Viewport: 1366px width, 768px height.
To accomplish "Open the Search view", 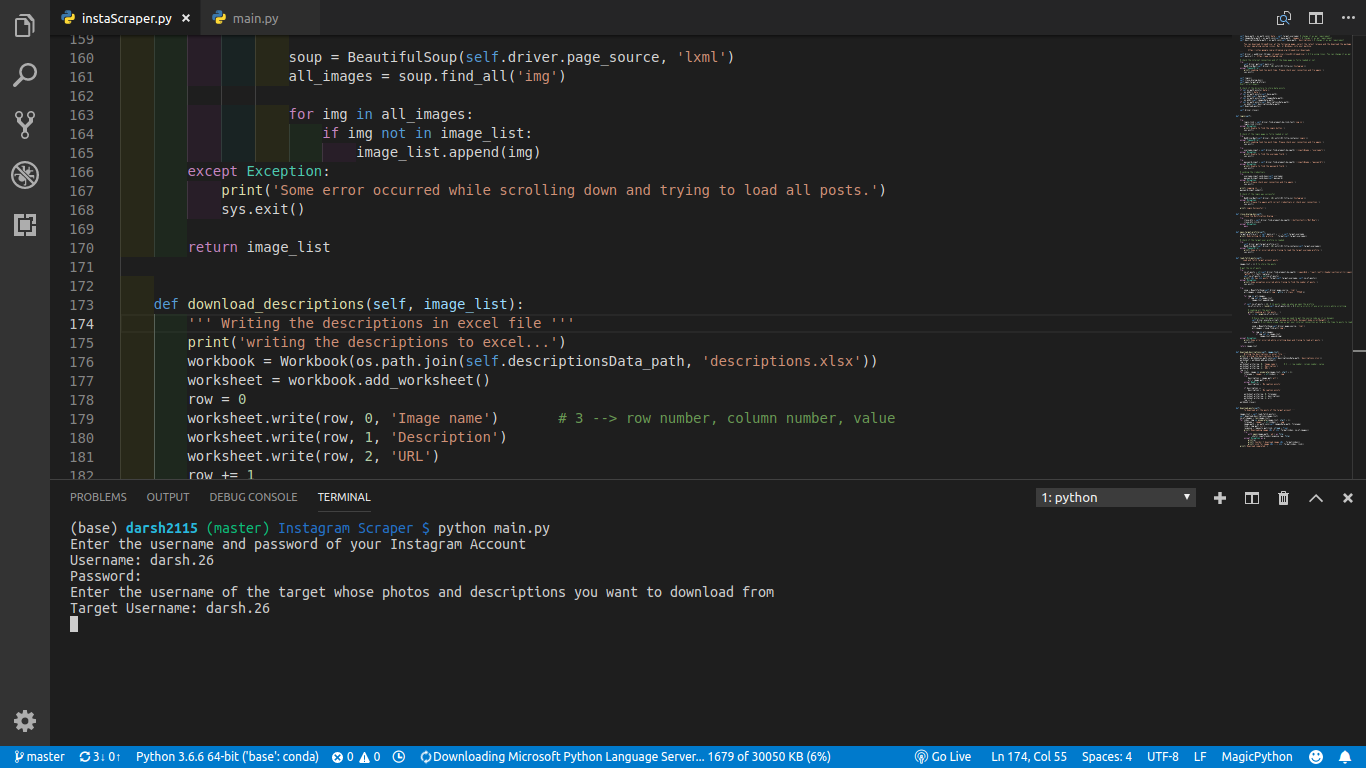I will coord(24,75).
